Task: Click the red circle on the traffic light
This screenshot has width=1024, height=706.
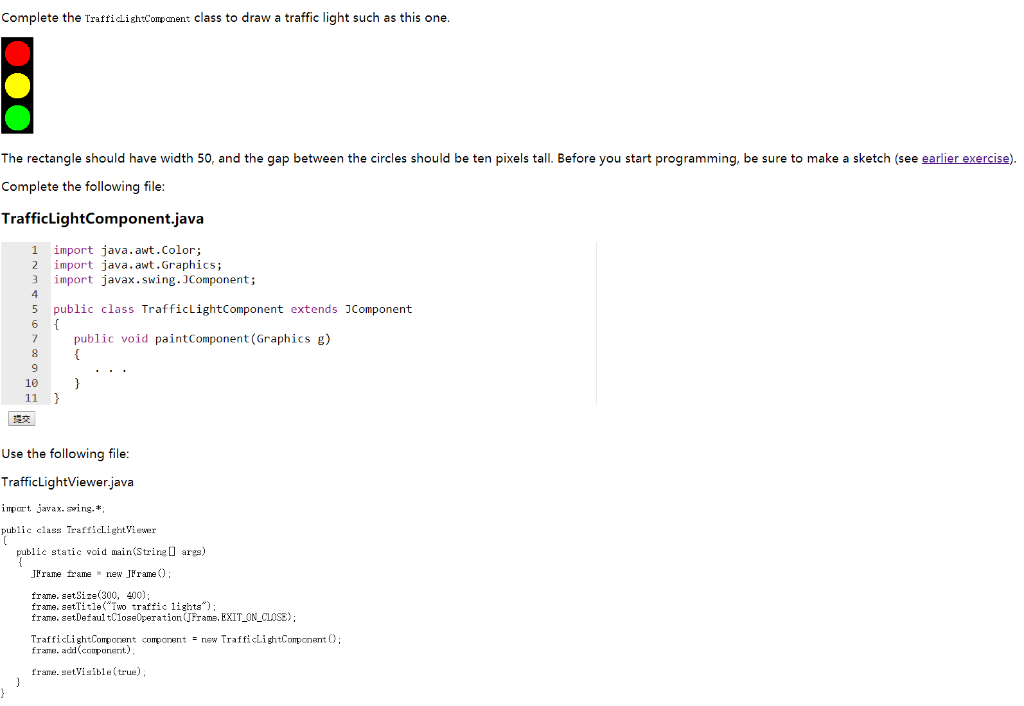Action: tap(17, 51)
